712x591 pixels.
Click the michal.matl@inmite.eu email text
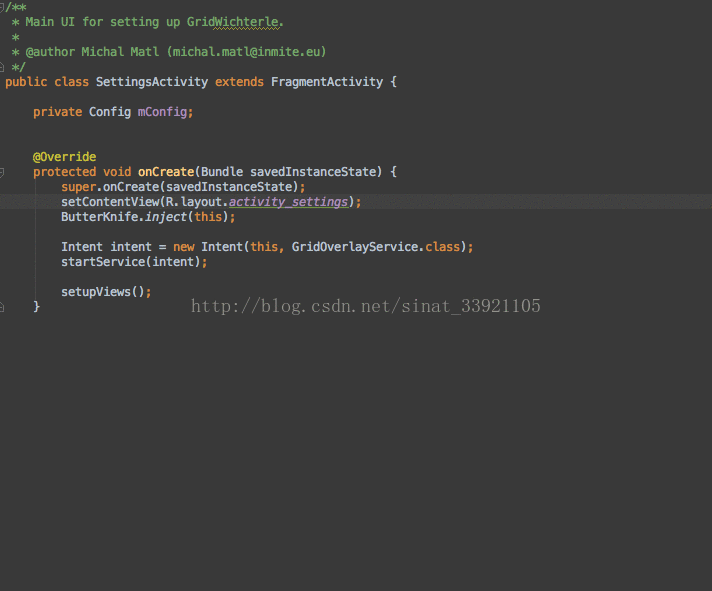point(246,52)
